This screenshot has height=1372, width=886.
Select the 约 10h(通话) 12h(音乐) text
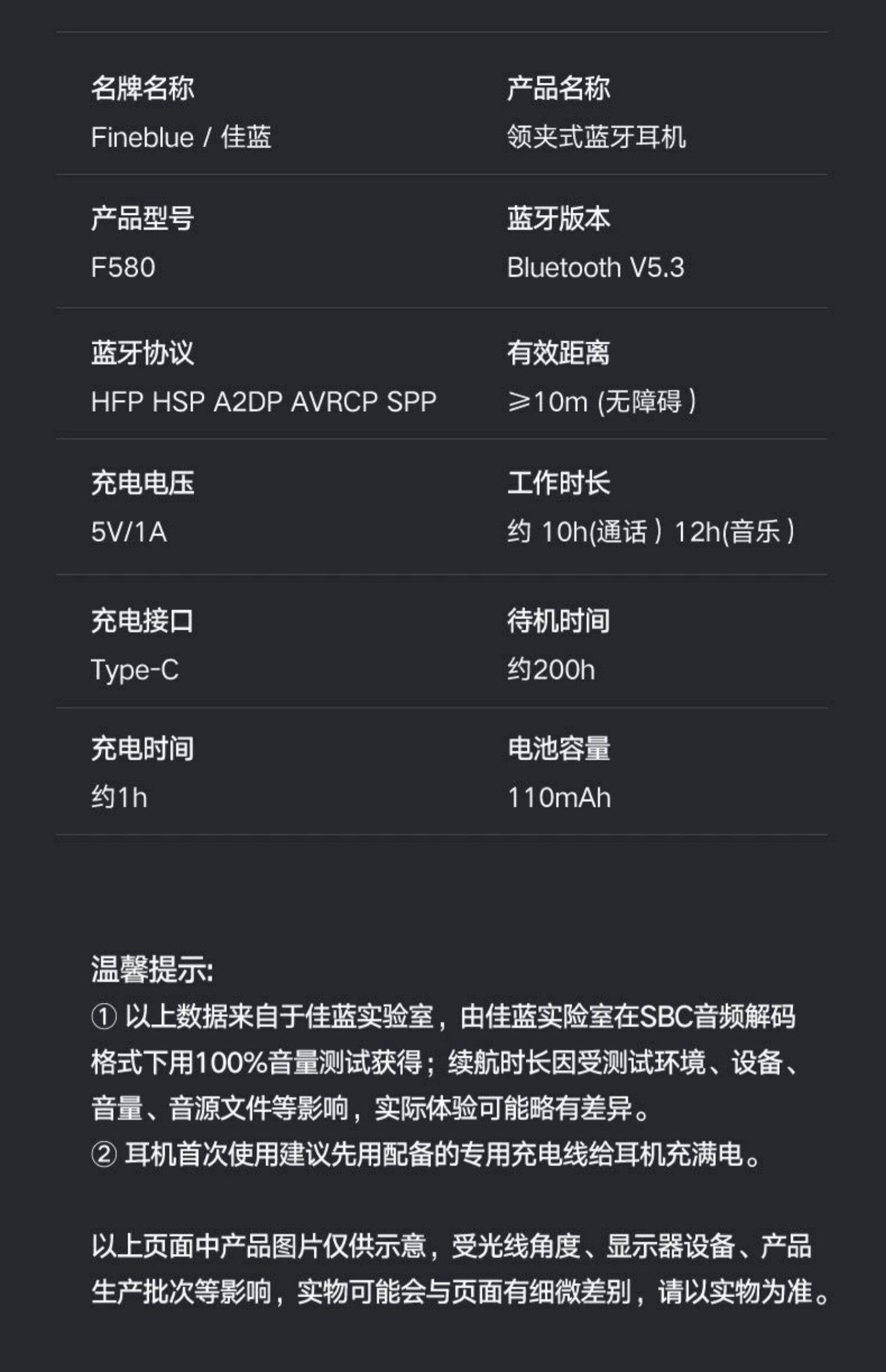point(650,532)
